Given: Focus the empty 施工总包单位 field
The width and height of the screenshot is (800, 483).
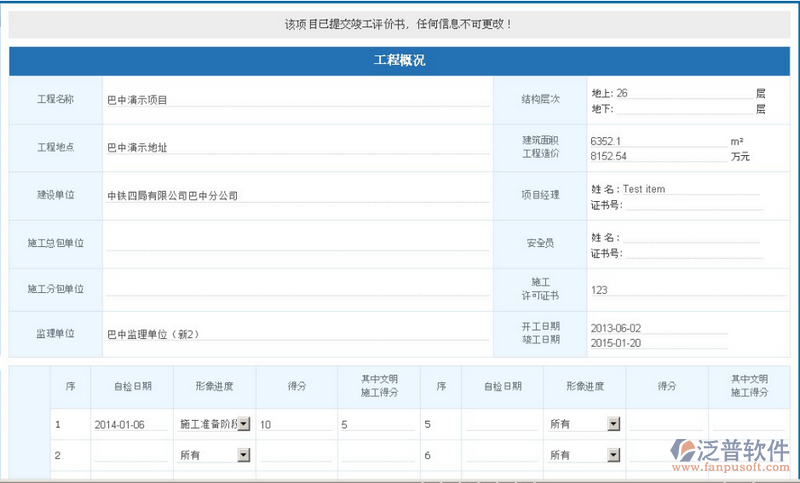Looking at the screenshot, I should pyautogui.click(x=297, y=243).
